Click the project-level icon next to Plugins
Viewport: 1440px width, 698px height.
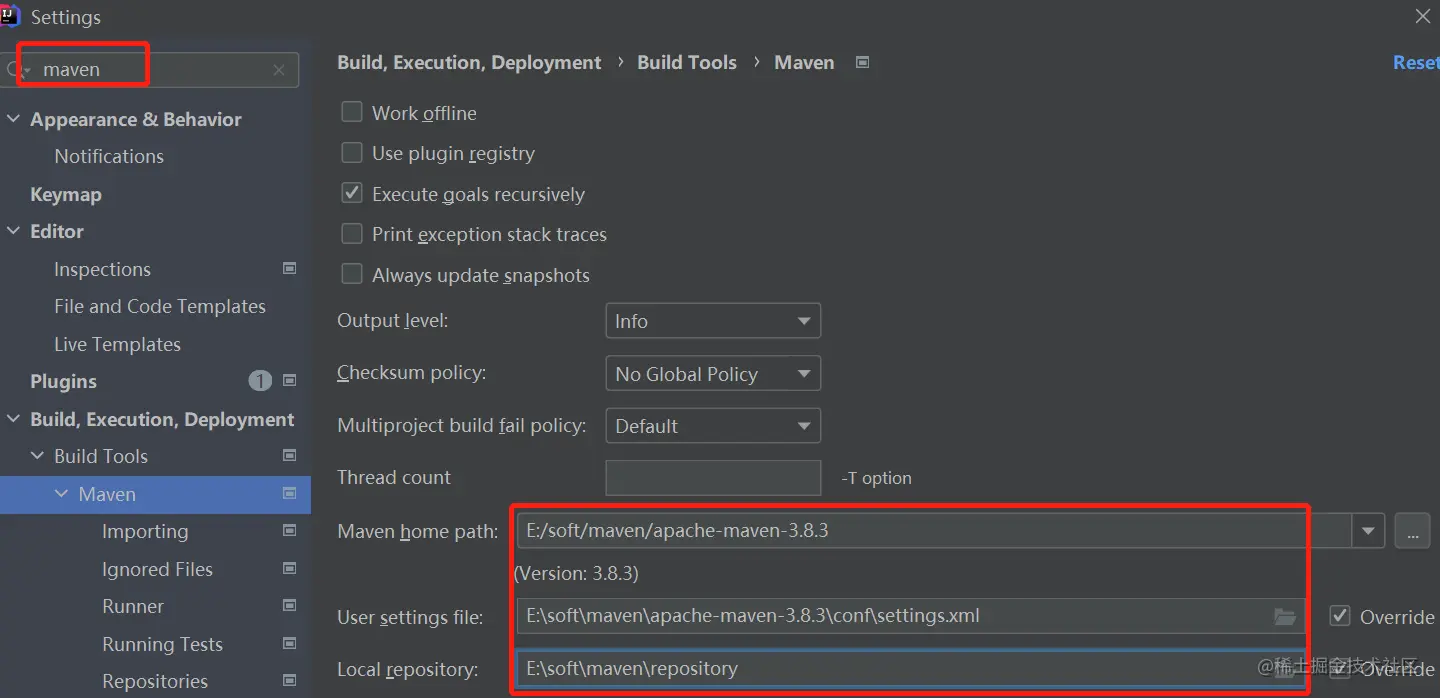click(x=290, y=381)
